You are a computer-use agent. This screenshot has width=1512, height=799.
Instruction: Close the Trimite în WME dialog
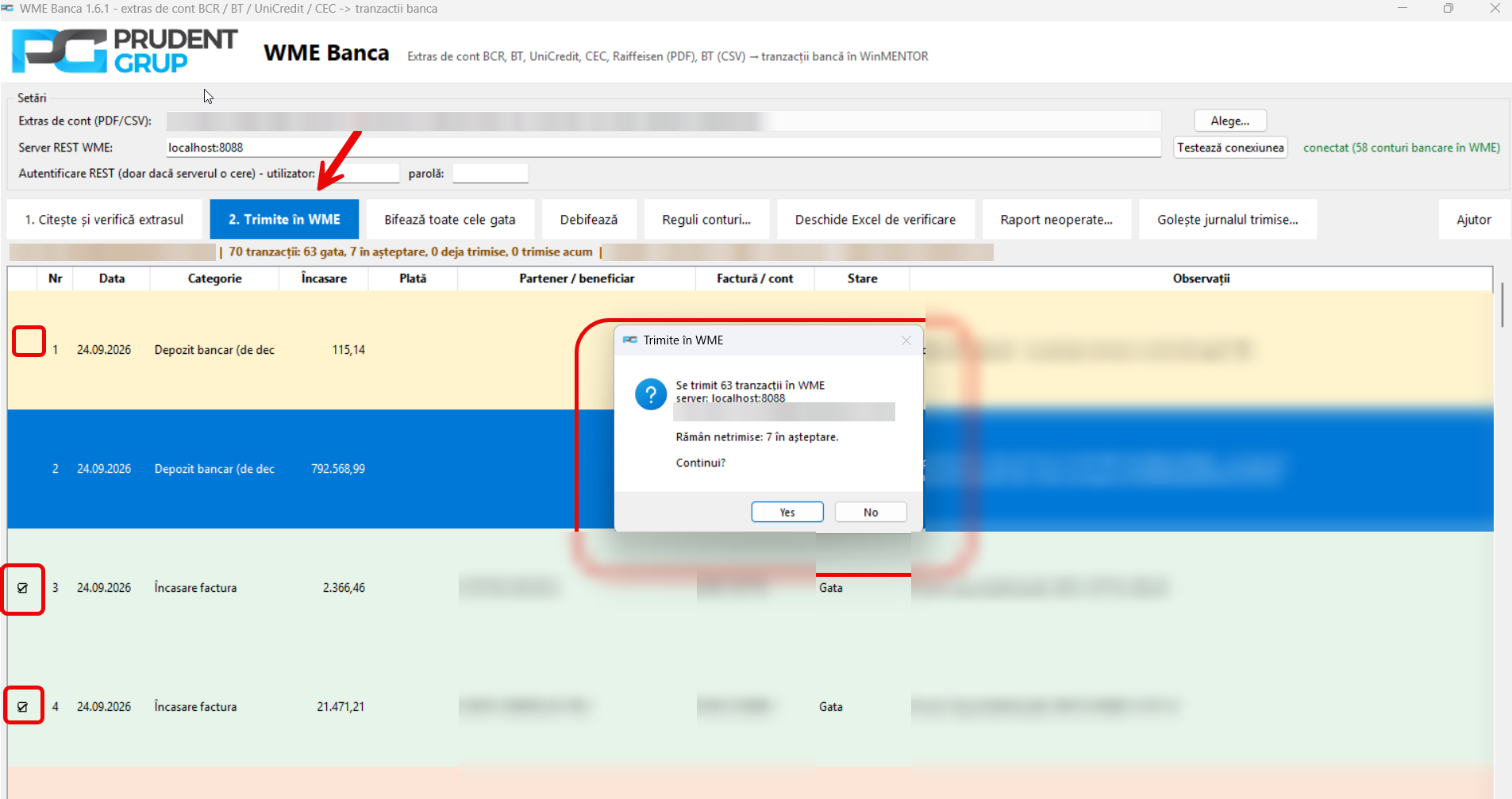906,340
